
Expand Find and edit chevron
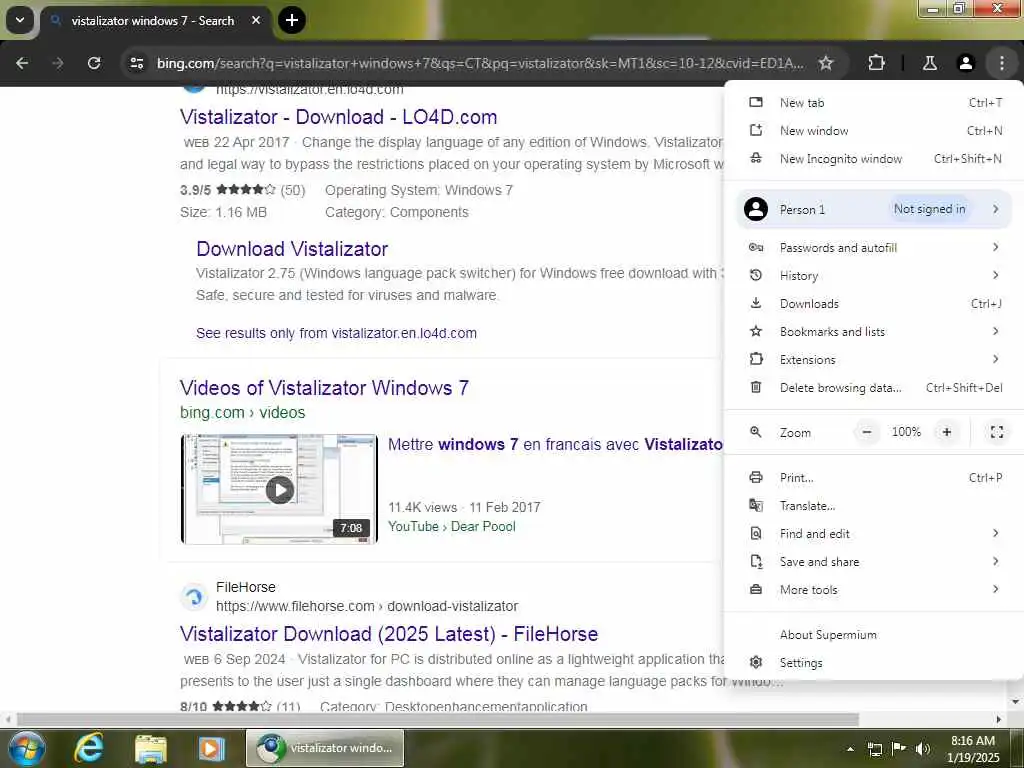(995, 534)
